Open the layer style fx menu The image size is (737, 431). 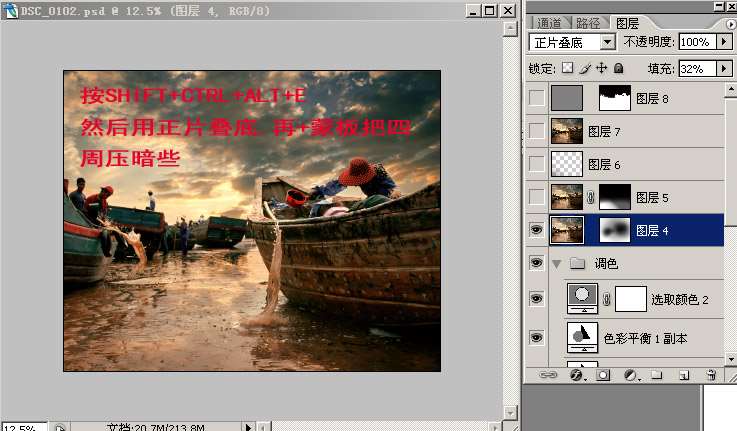click(x=576, y=376)
